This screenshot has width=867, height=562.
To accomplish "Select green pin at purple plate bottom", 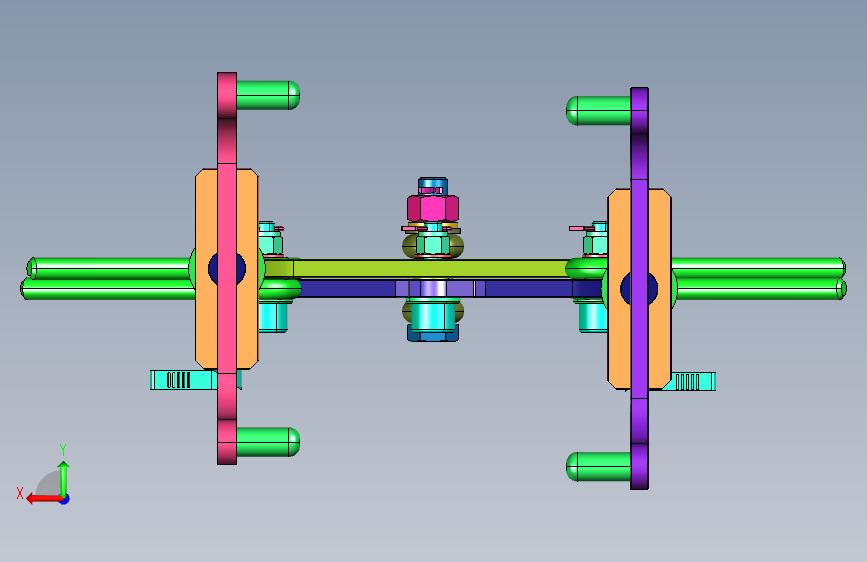I will point(598,467).
